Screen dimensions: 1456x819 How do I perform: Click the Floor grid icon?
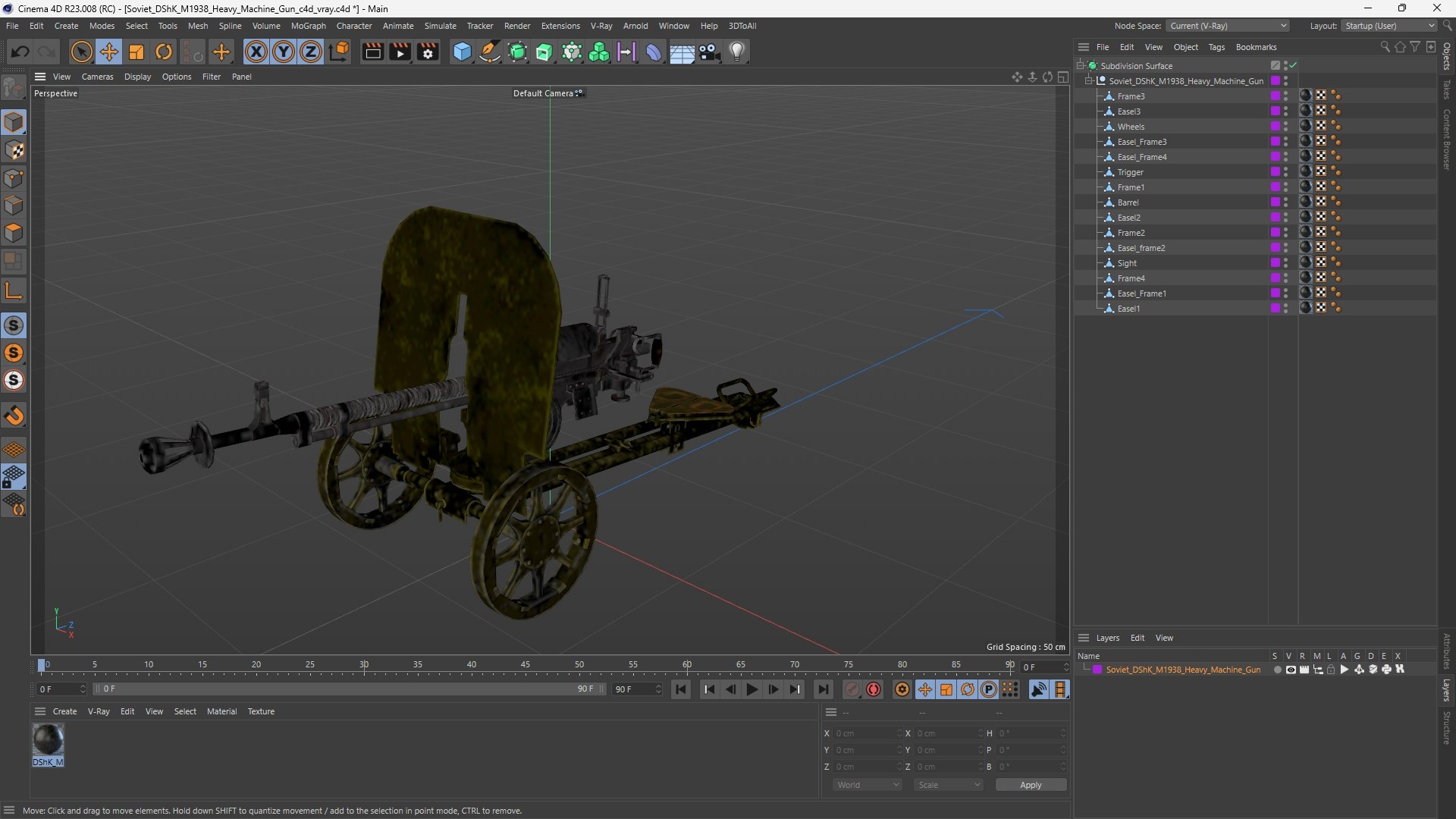click(682, 52)
